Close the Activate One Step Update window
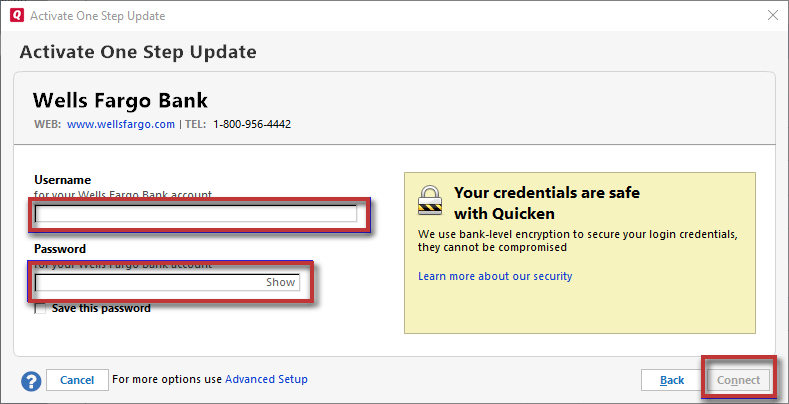 tap(772, 16)
